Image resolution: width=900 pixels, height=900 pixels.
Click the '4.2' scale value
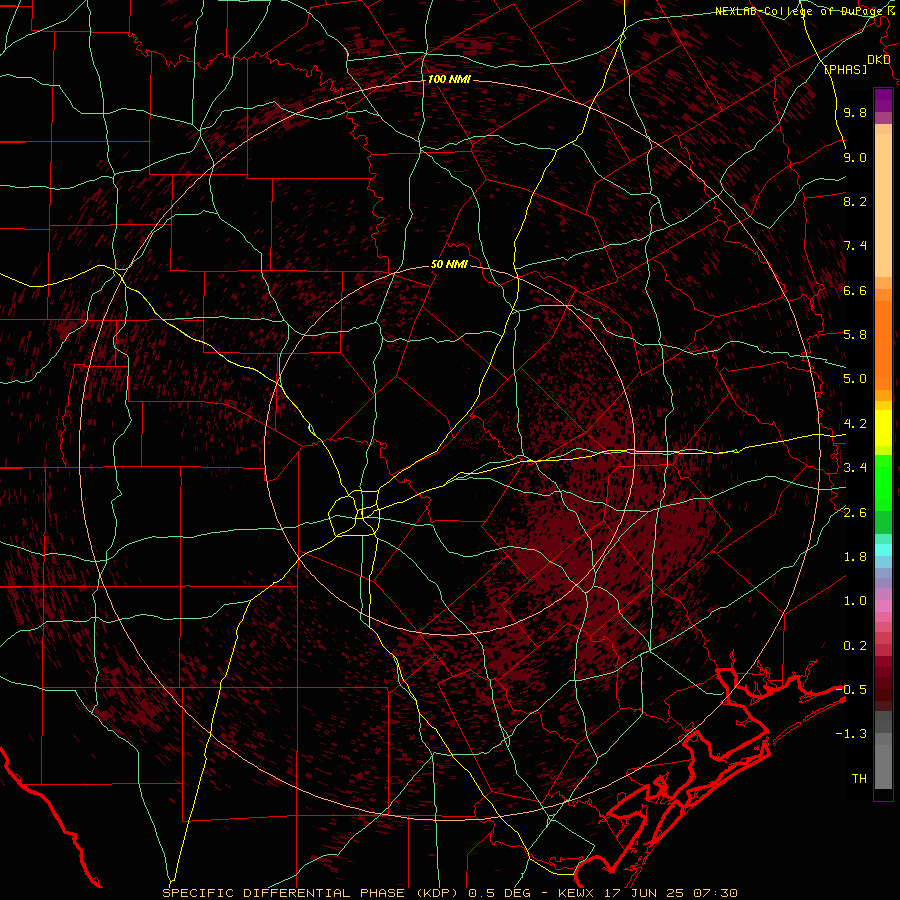[x=855, y=424]
